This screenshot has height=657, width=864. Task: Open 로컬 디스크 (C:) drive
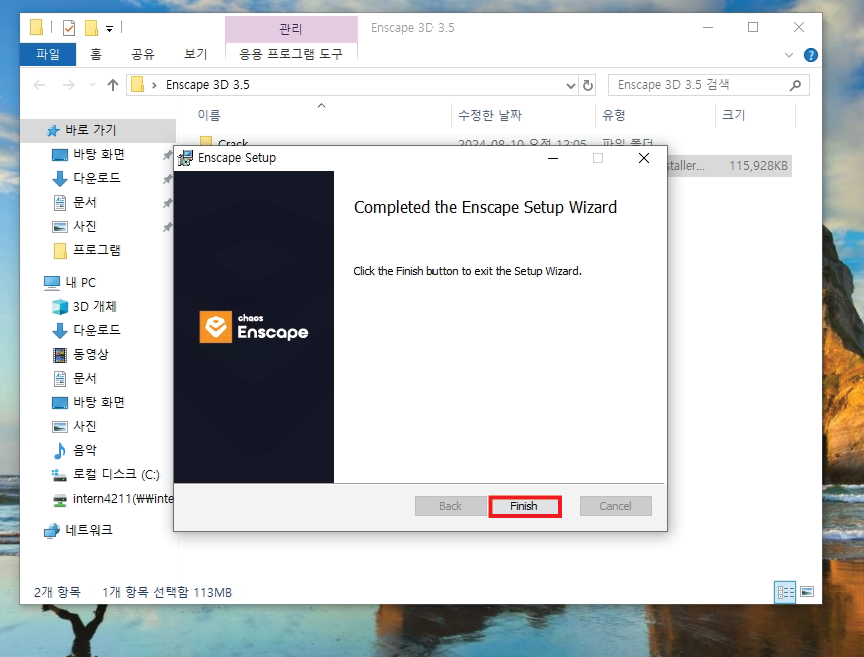click(x=116, y=475)
